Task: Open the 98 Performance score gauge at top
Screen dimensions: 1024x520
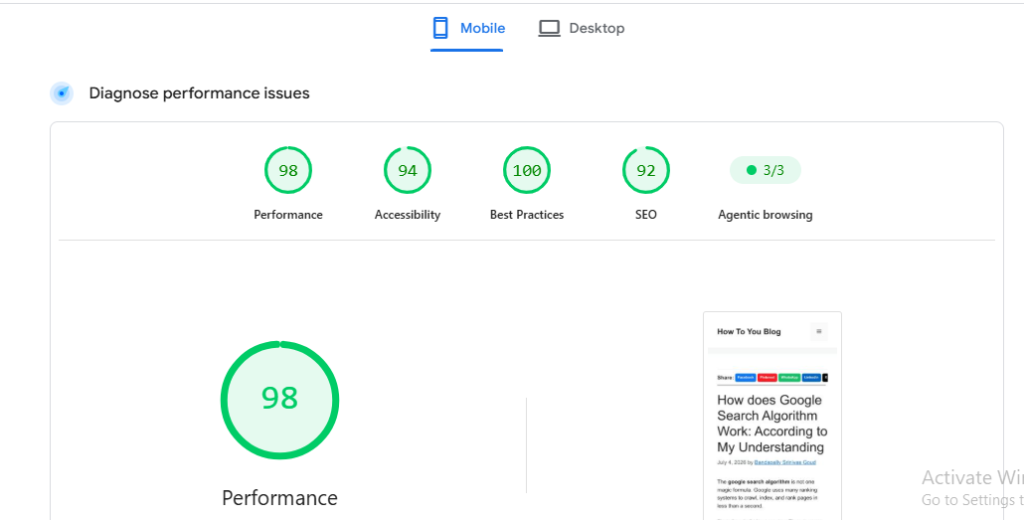Action: click(x=288, y=170)
